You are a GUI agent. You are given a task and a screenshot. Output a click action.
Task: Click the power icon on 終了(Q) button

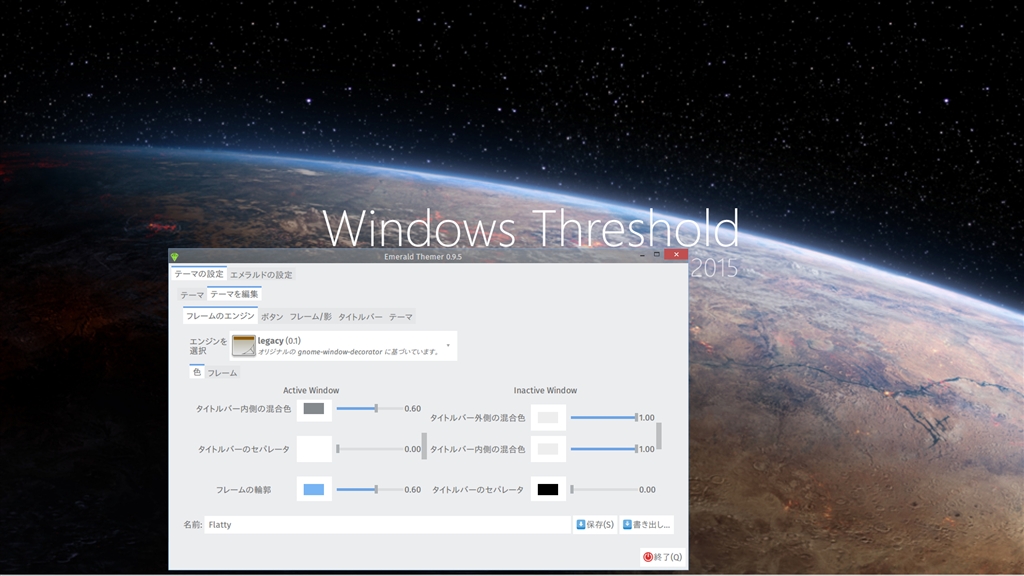click(x=648, y=557)
